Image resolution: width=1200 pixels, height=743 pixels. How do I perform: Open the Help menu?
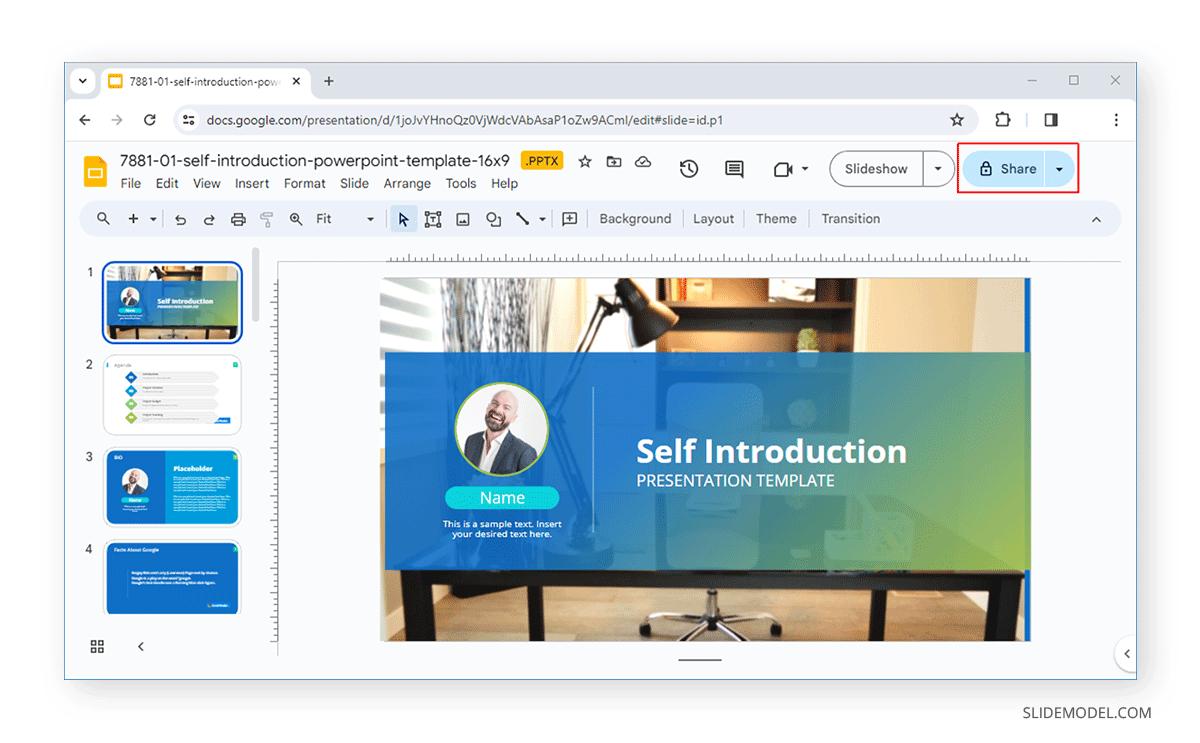tap(505, 184)
